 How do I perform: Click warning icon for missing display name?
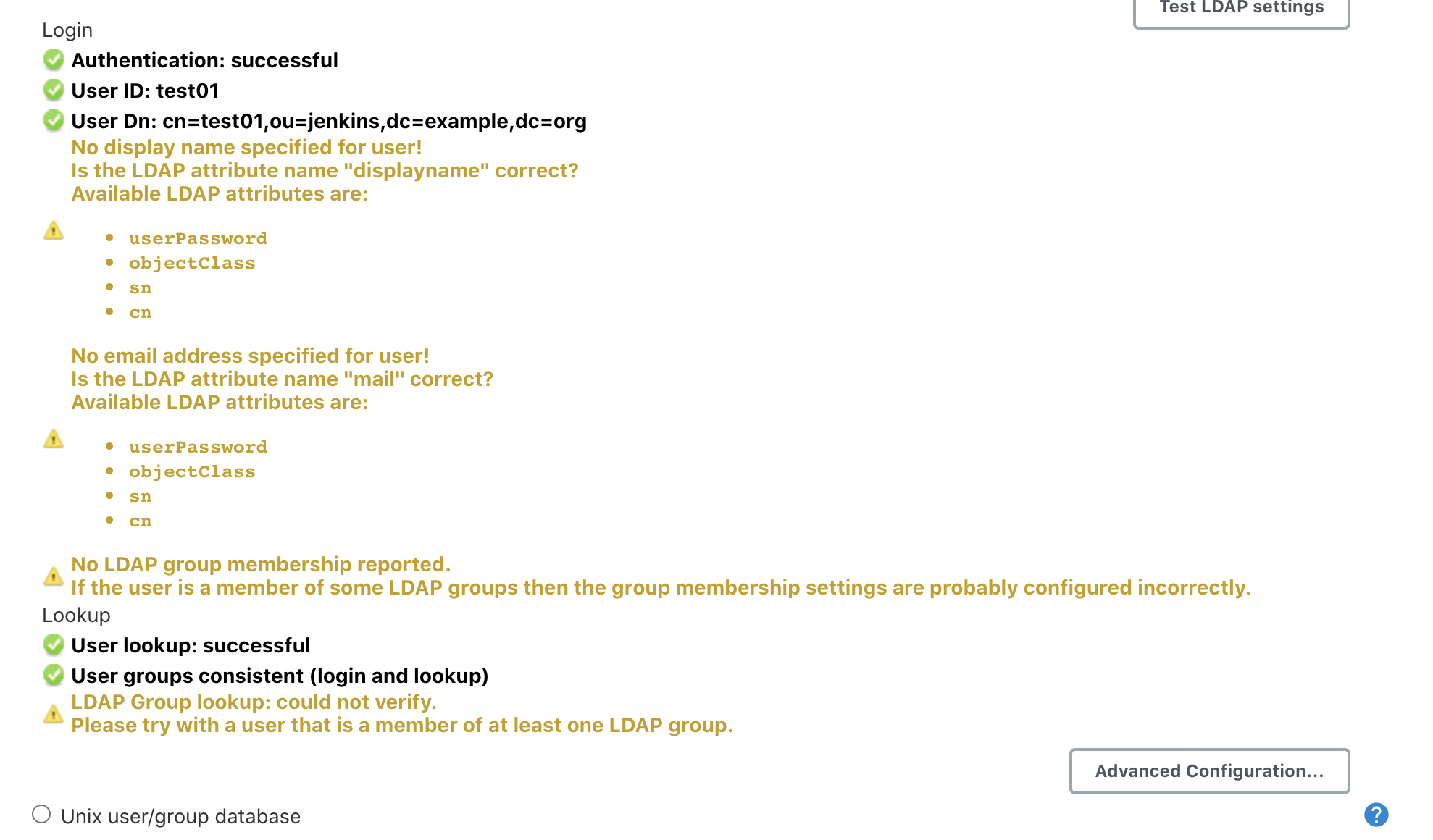point(54,230)
